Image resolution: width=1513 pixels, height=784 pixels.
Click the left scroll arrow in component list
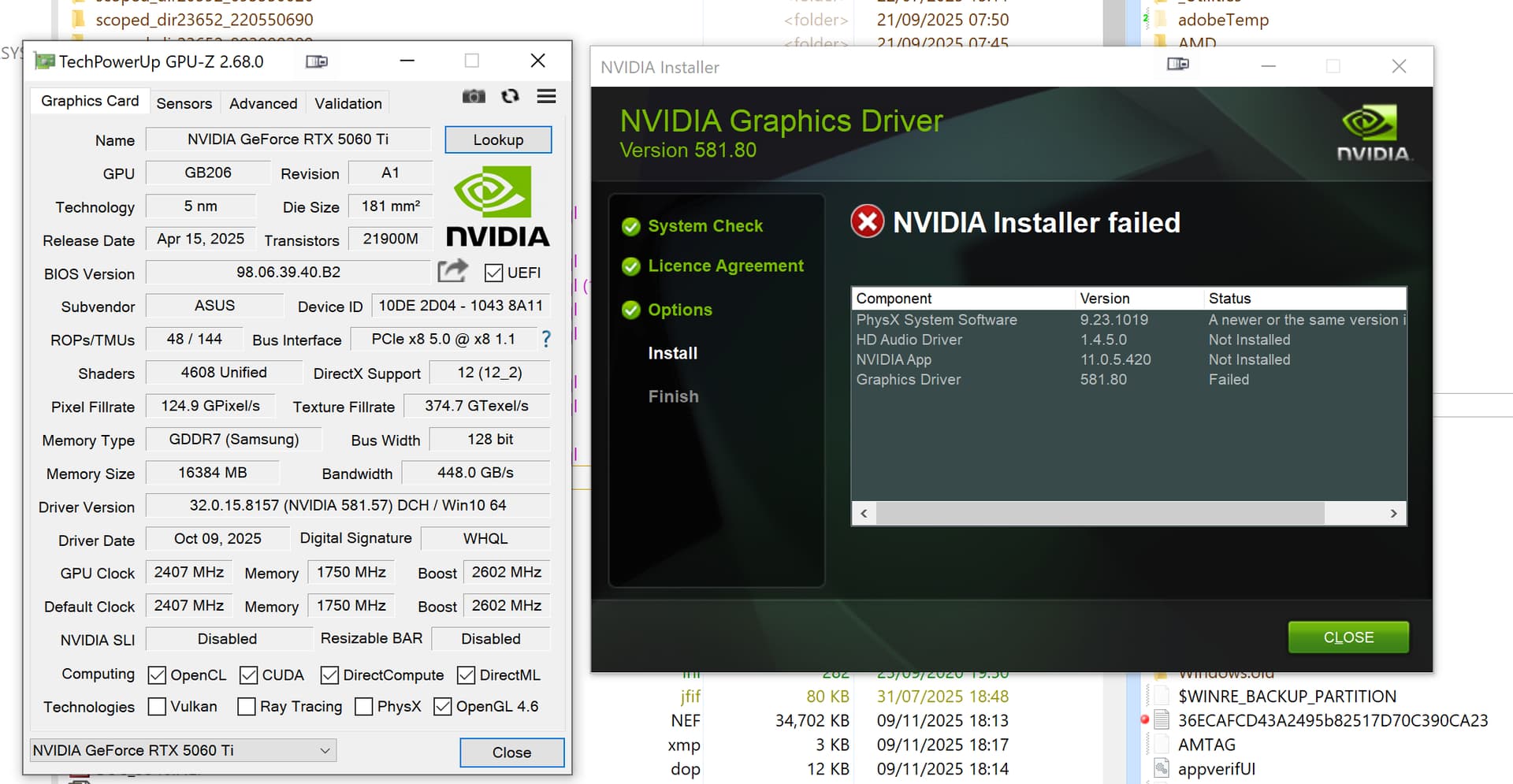tap(864, 514)
